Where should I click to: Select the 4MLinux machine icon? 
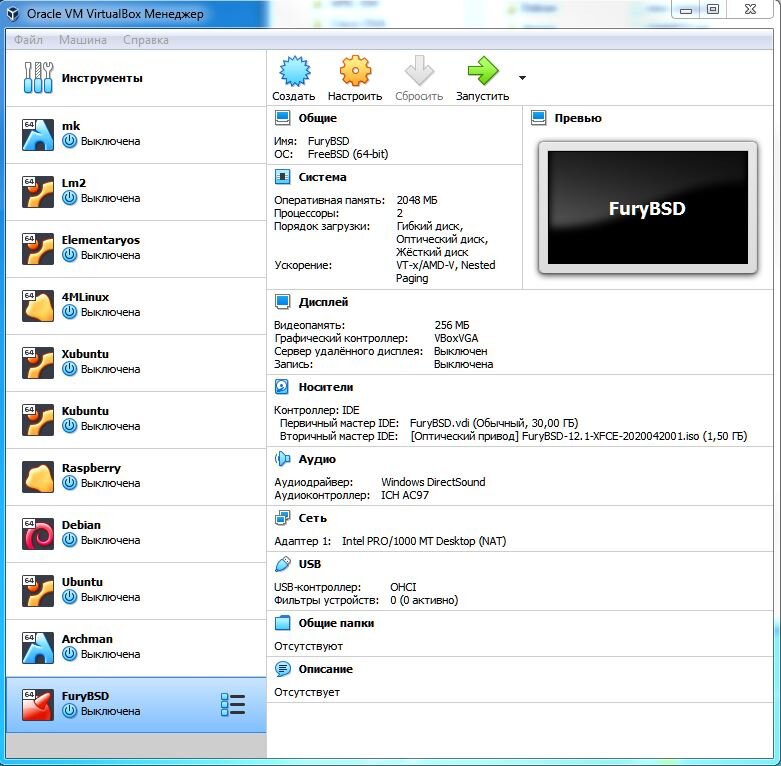tap(38, 305)
